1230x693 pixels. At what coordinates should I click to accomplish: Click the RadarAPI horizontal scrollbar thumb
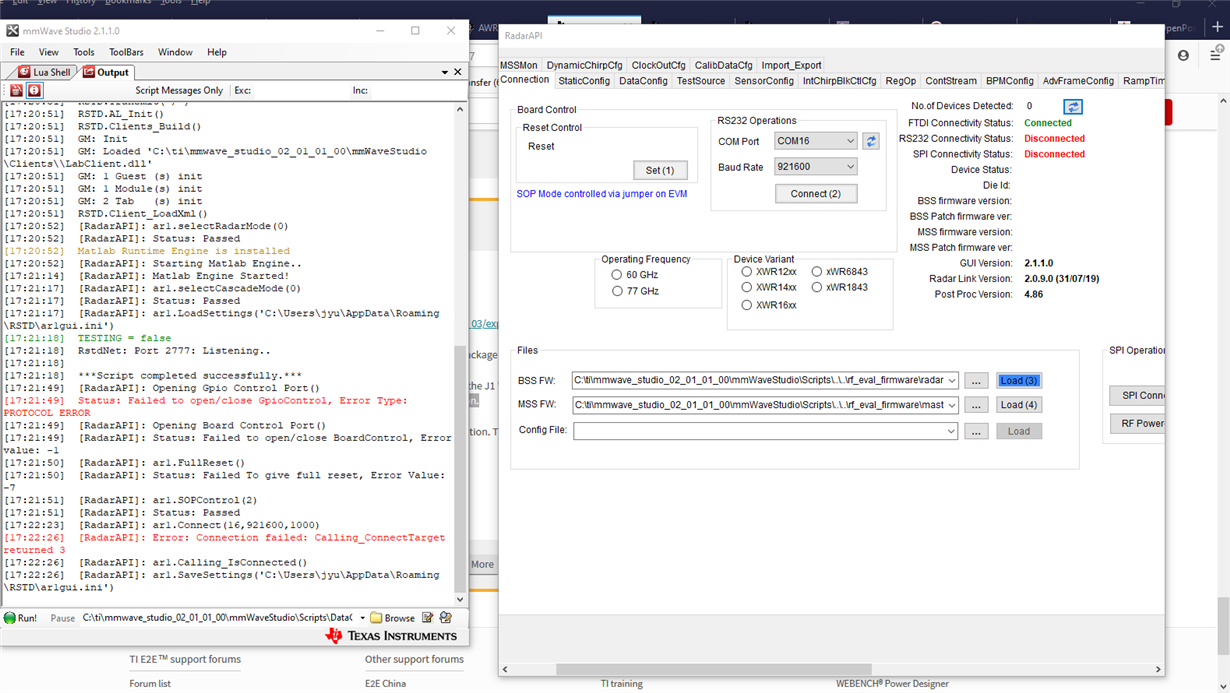point(714,670)
